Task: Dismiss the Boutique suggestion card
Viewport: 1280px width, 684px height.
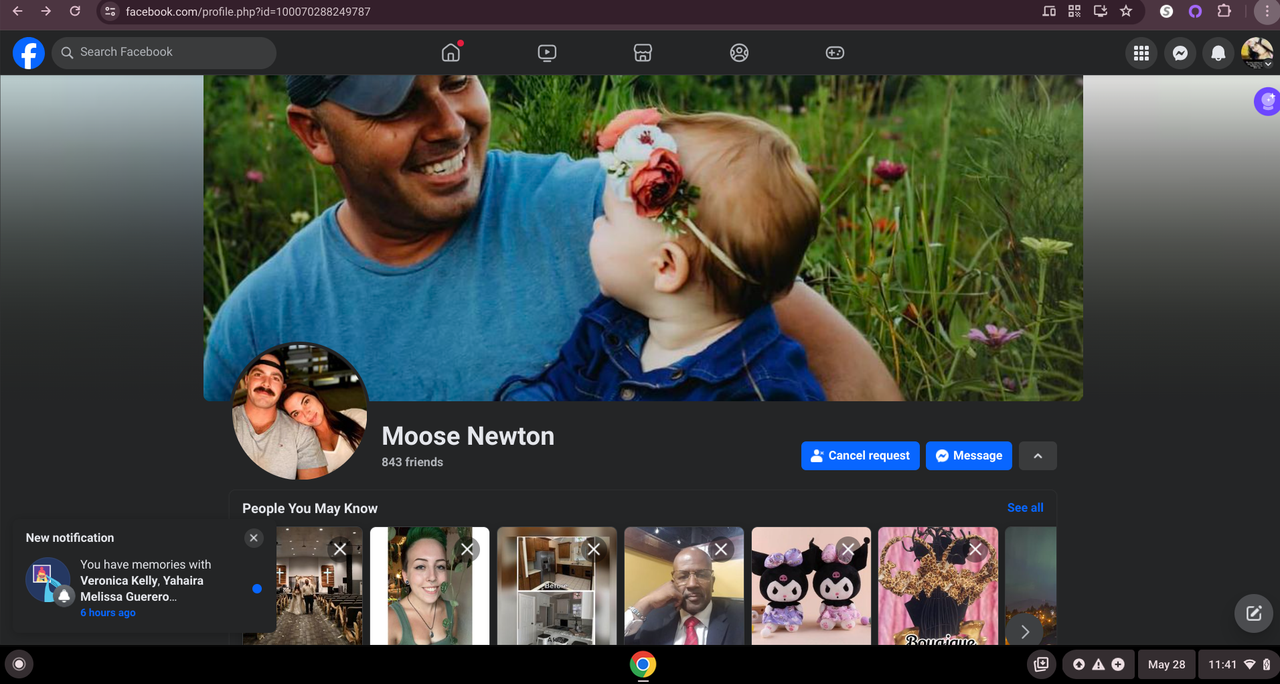Action: click(975, 549)
